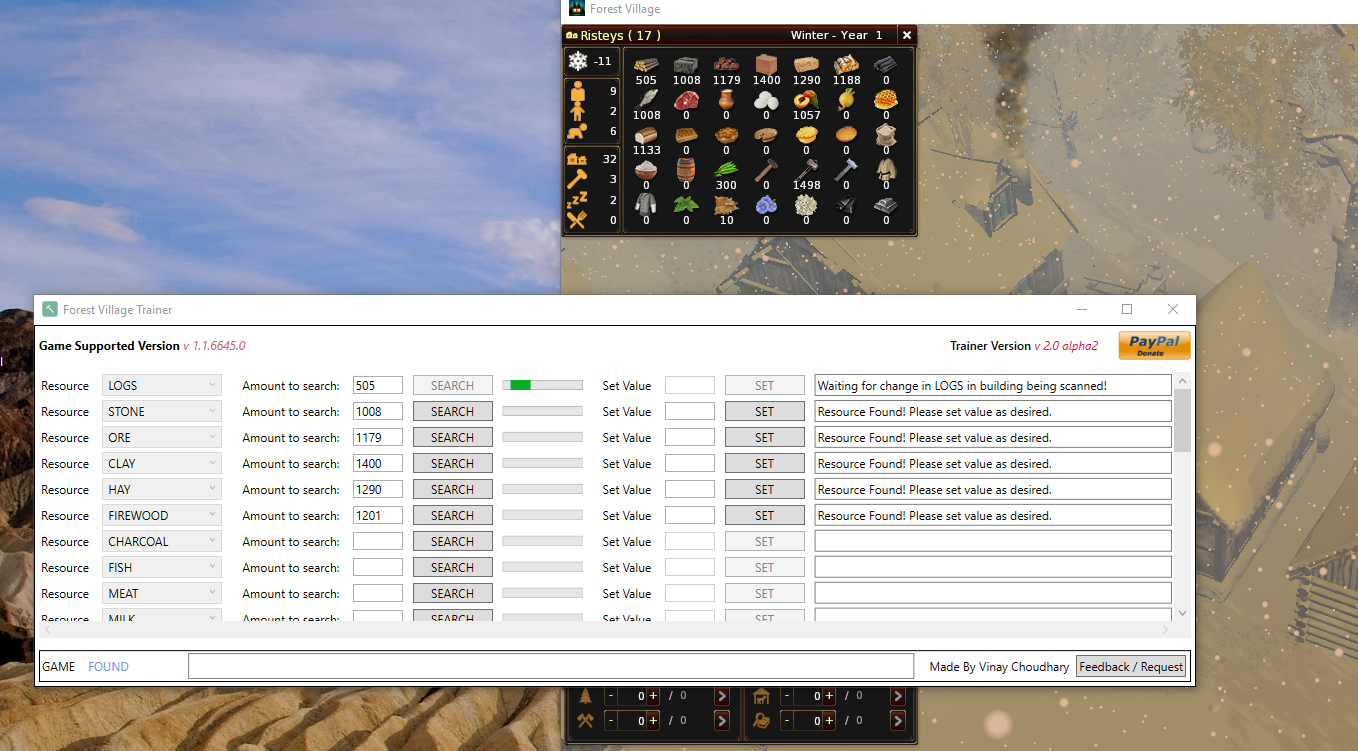Click the stone block icon showing 1008

coord(686,65)
